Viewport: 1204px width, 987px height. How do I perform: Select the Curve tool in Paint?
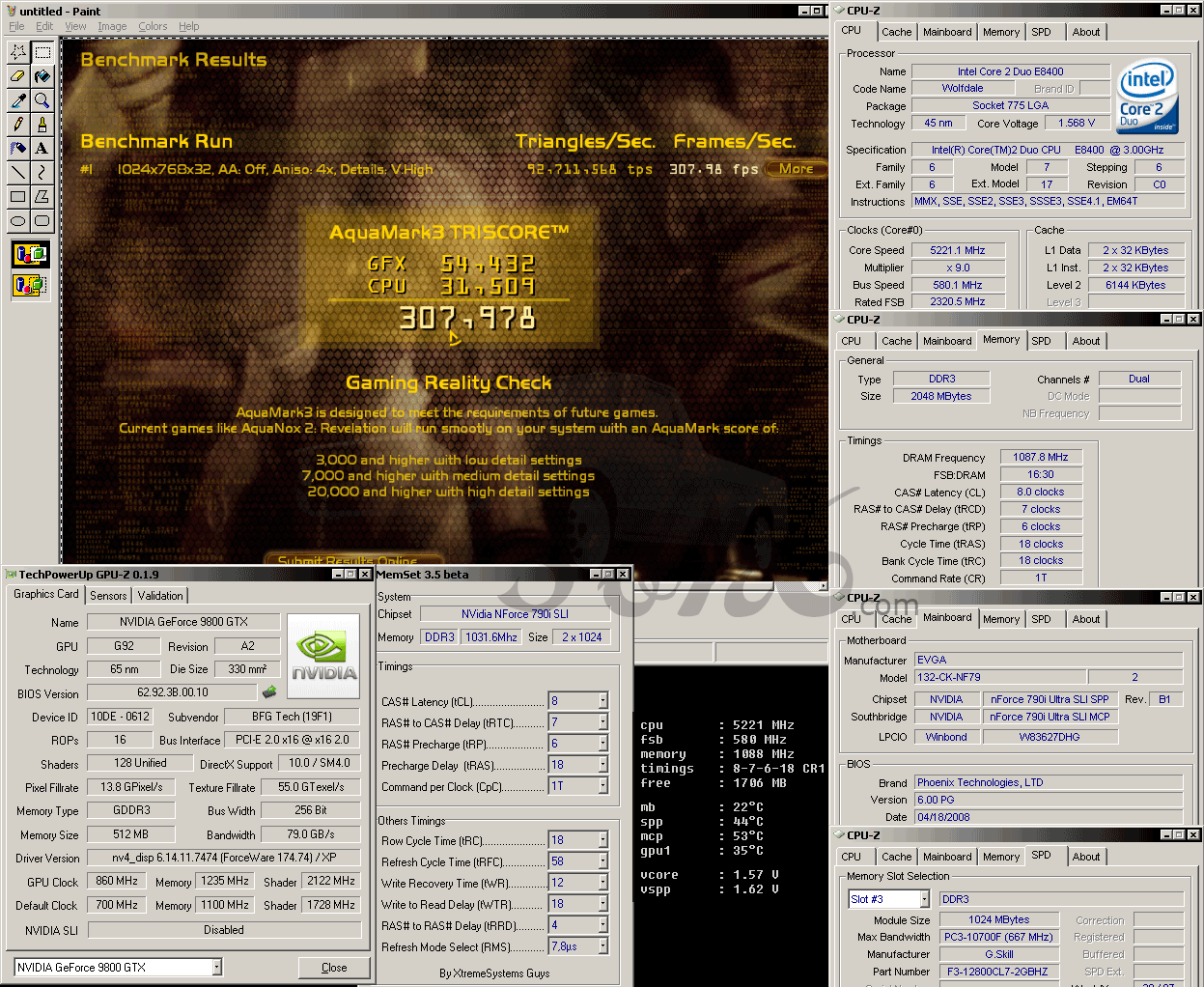42,173
